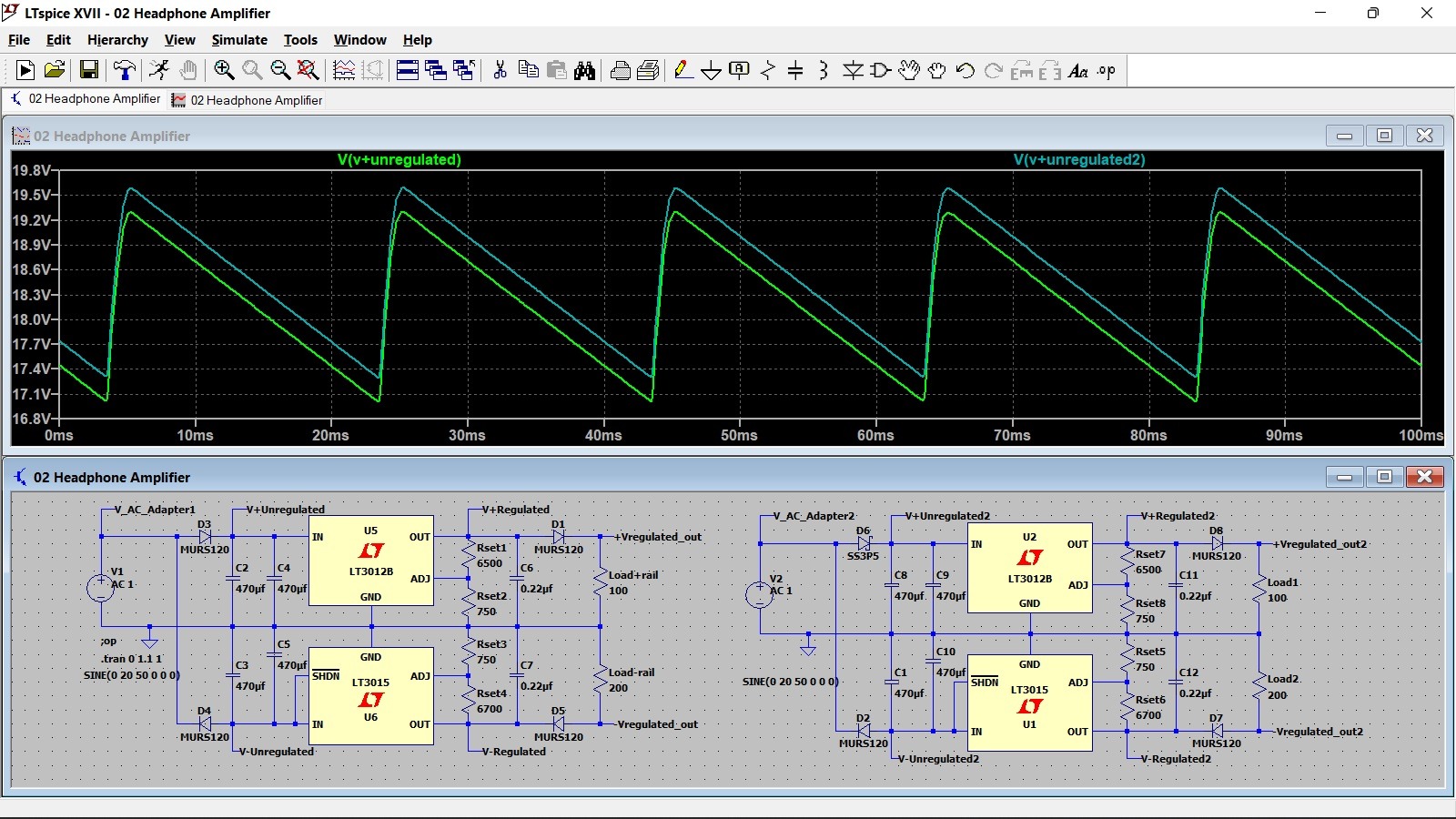Select the Move open-hand tool

pos(908,70)
